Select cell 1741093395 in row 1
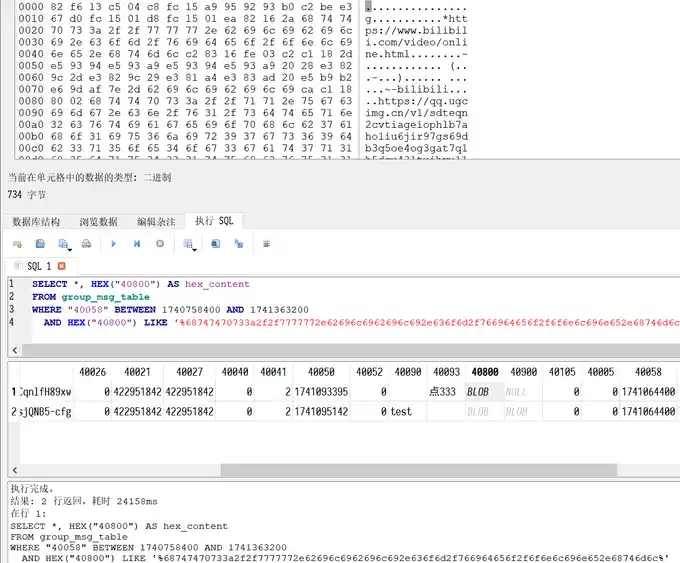This screenshot has width=680, height=563. click(321, 392)
